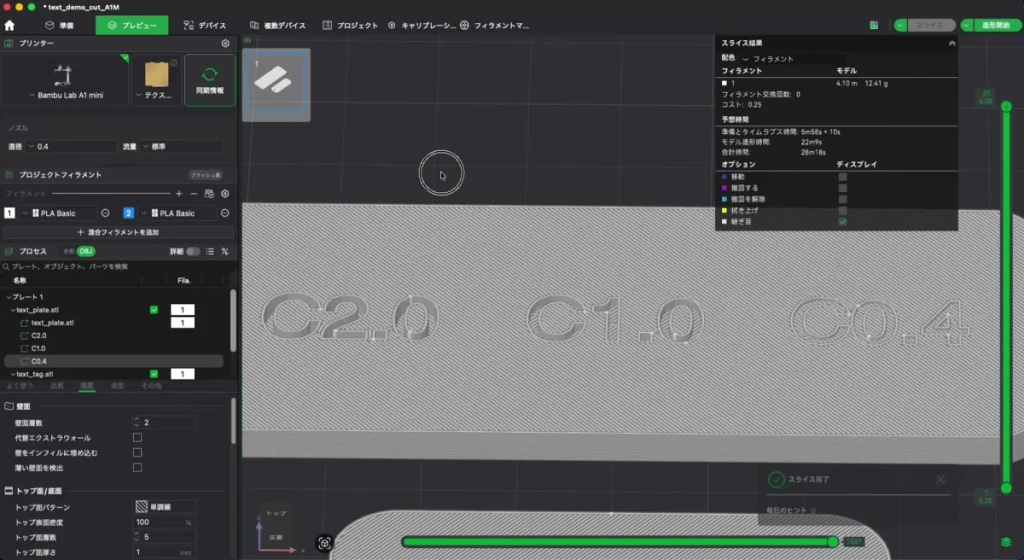Compare presets icon in process header
Image resolution: width=1024 pixels, height=560 pixels.
[225, 251]
